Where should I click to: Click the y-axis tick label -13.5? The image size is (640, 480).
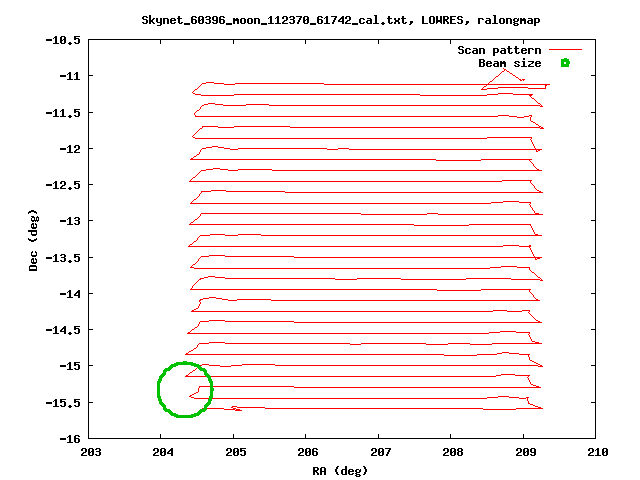click(x=63, y=258)
